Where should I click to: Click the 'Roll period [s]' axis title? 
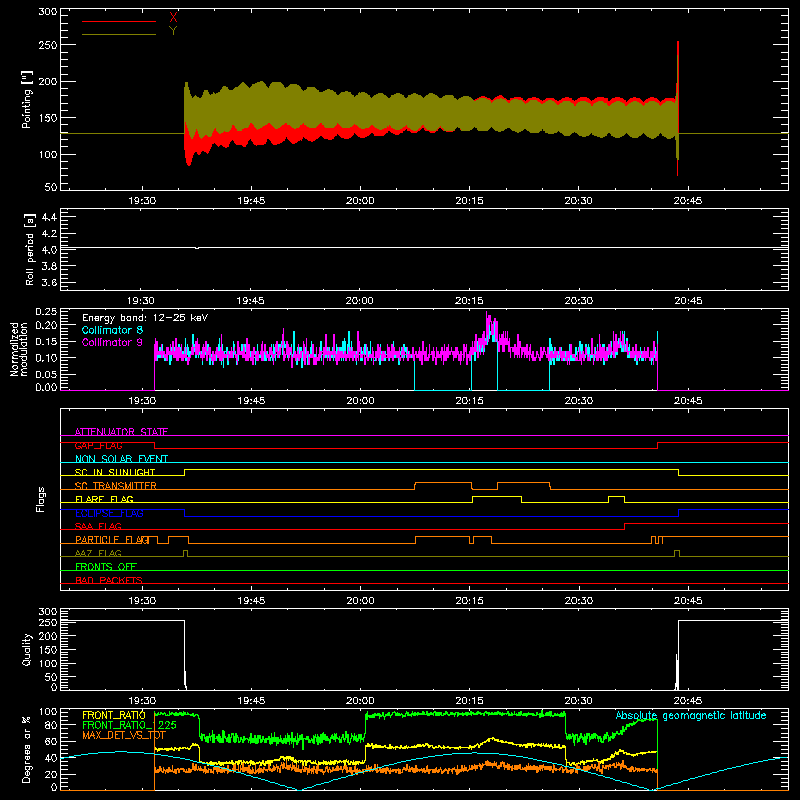tap(29, 250)
